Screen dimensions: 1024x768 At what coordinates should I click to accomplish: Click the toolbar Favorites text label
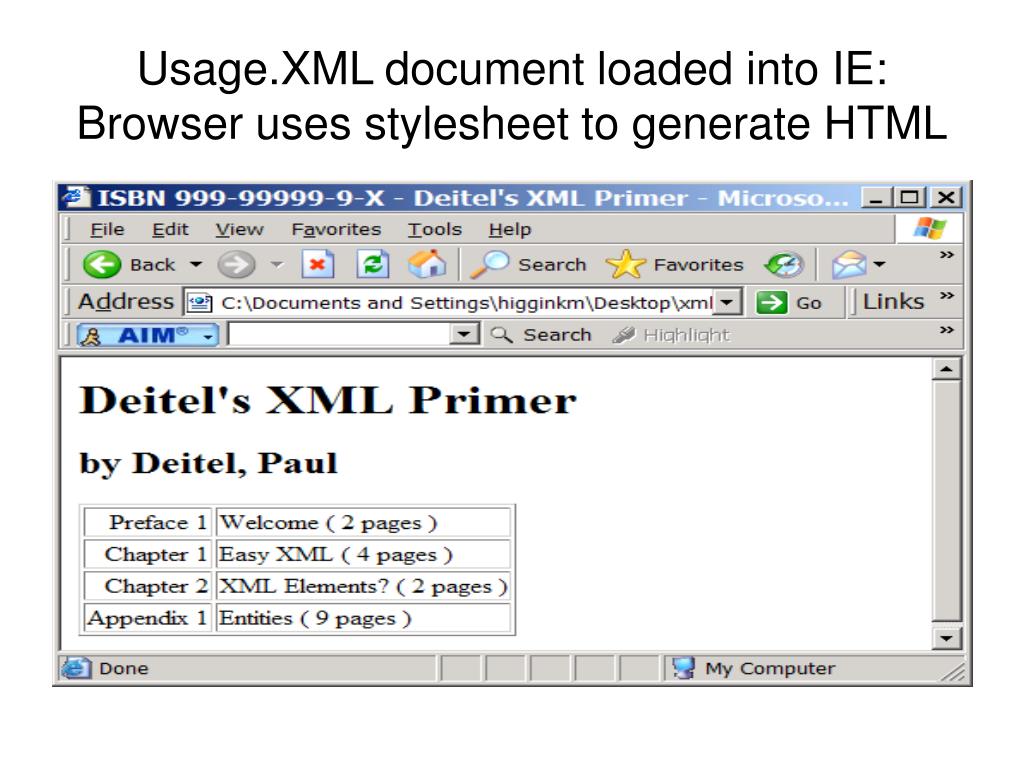(x=698, y=264)
